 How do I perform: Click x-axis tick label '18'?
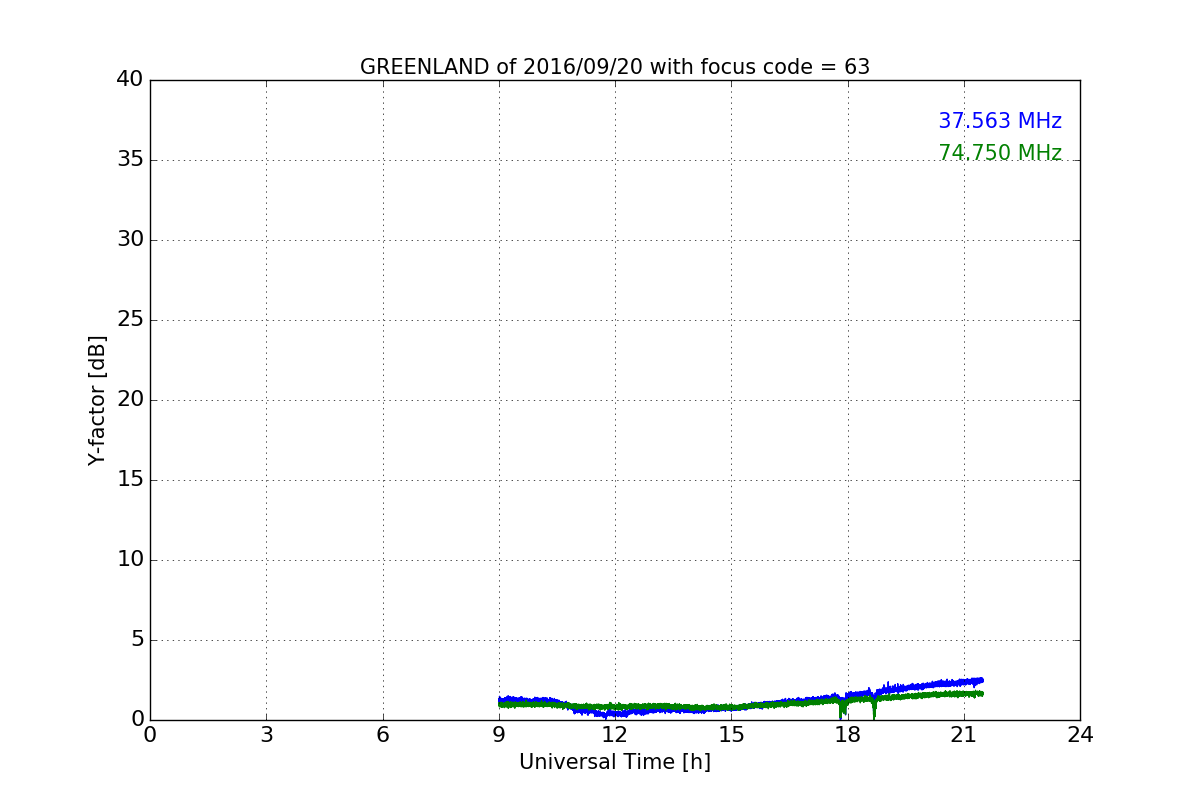pos(848,735)
